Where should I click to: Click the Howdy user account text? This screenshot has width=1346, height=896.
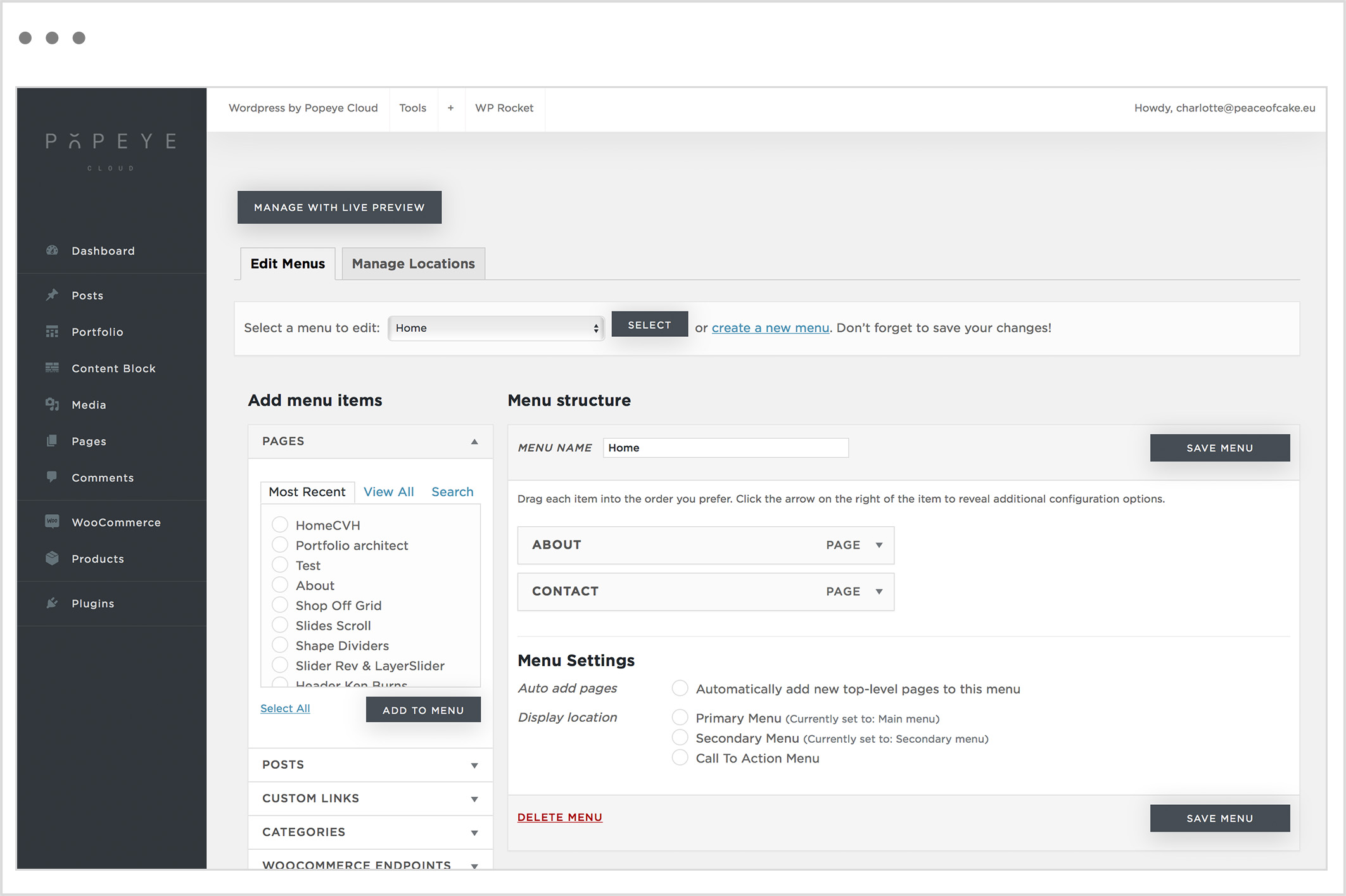point(1224,108)
